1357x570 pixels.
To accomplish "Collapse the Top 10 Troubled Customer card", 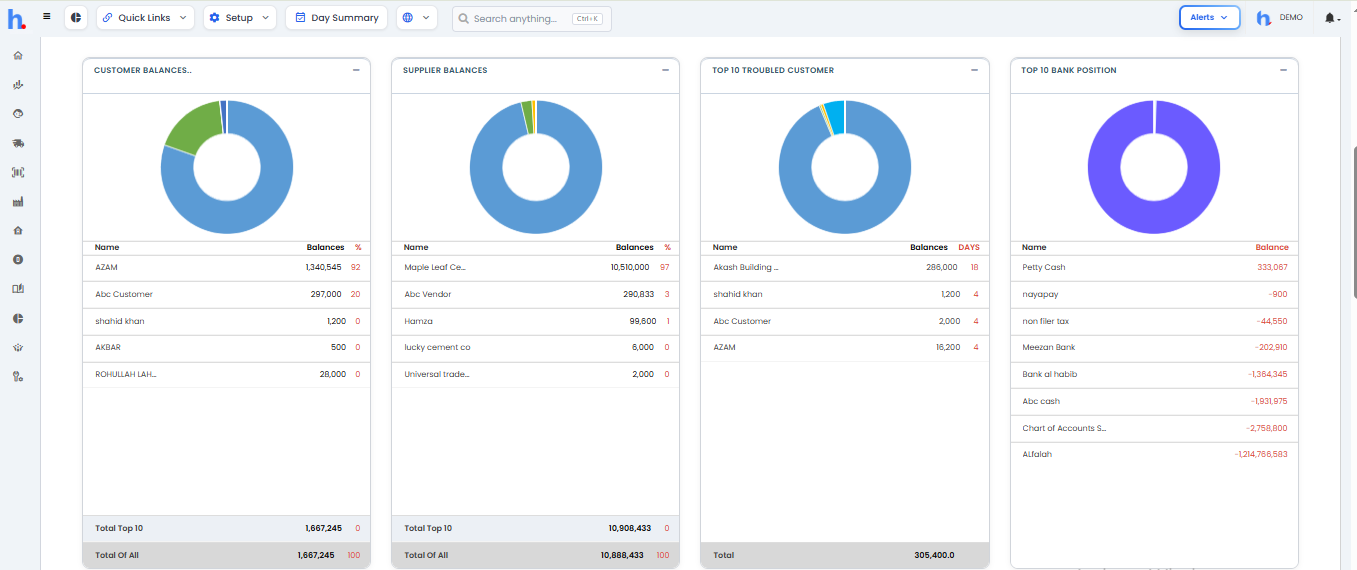I will tap(974, 70).
